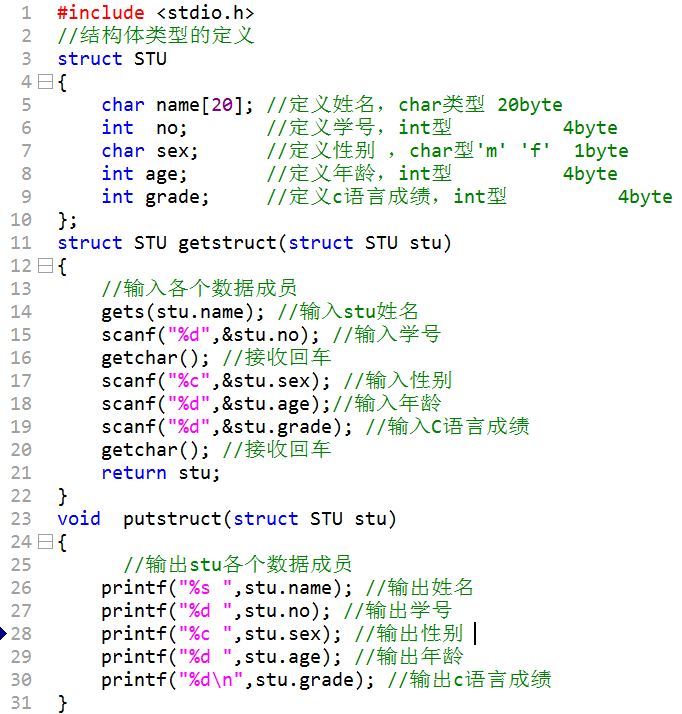Click the 'void' keyword on line 23
682x714 pixels.
pos(79,519)
